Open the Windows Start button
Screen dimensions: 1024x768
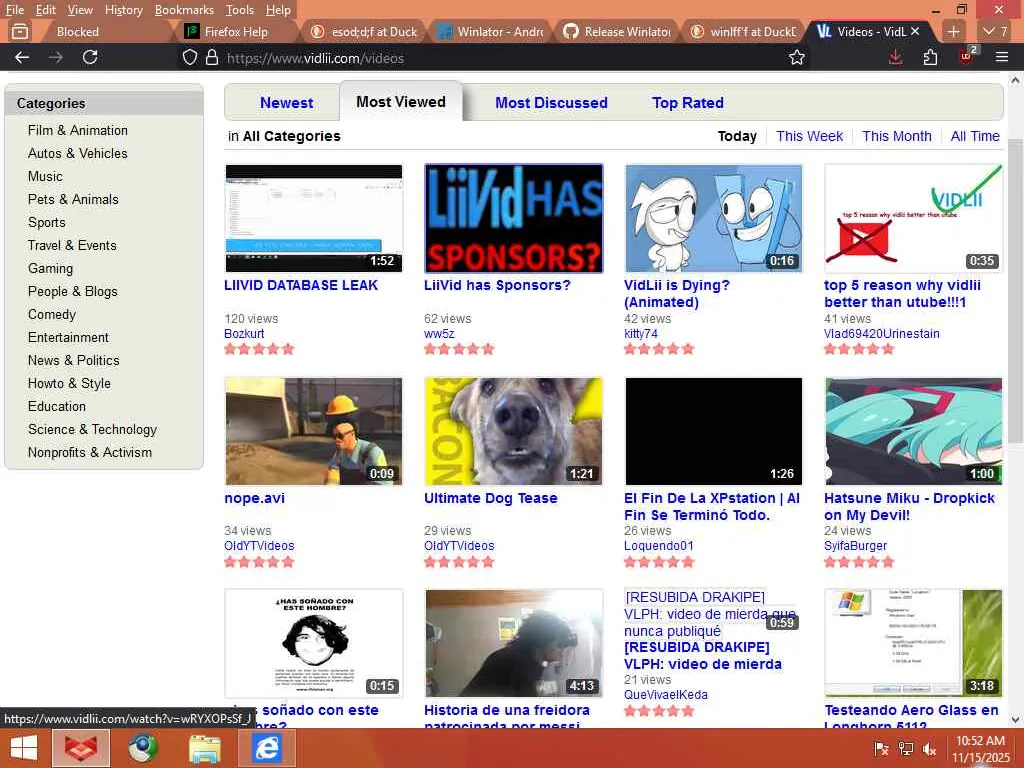click(24, 748)
